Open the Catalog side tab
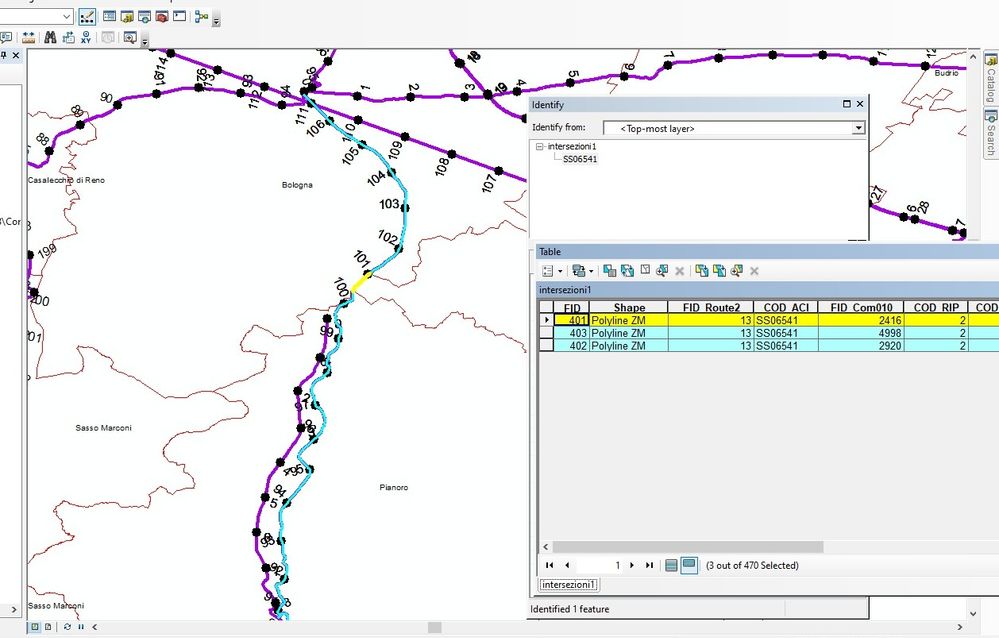The image size is (999, 638). (x=991, y=79)
